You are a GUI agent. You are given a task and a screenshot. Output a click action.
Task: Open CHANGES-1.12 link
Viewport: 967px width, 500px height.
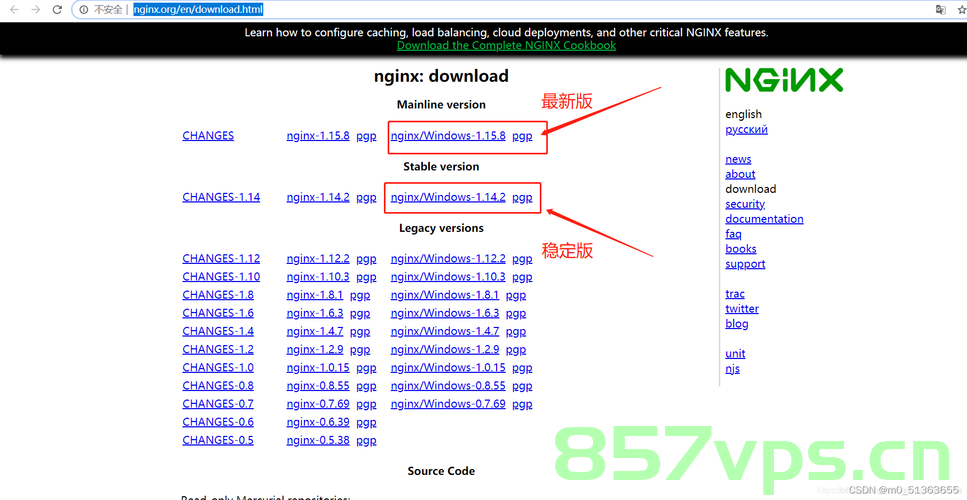tap(221, 258)
